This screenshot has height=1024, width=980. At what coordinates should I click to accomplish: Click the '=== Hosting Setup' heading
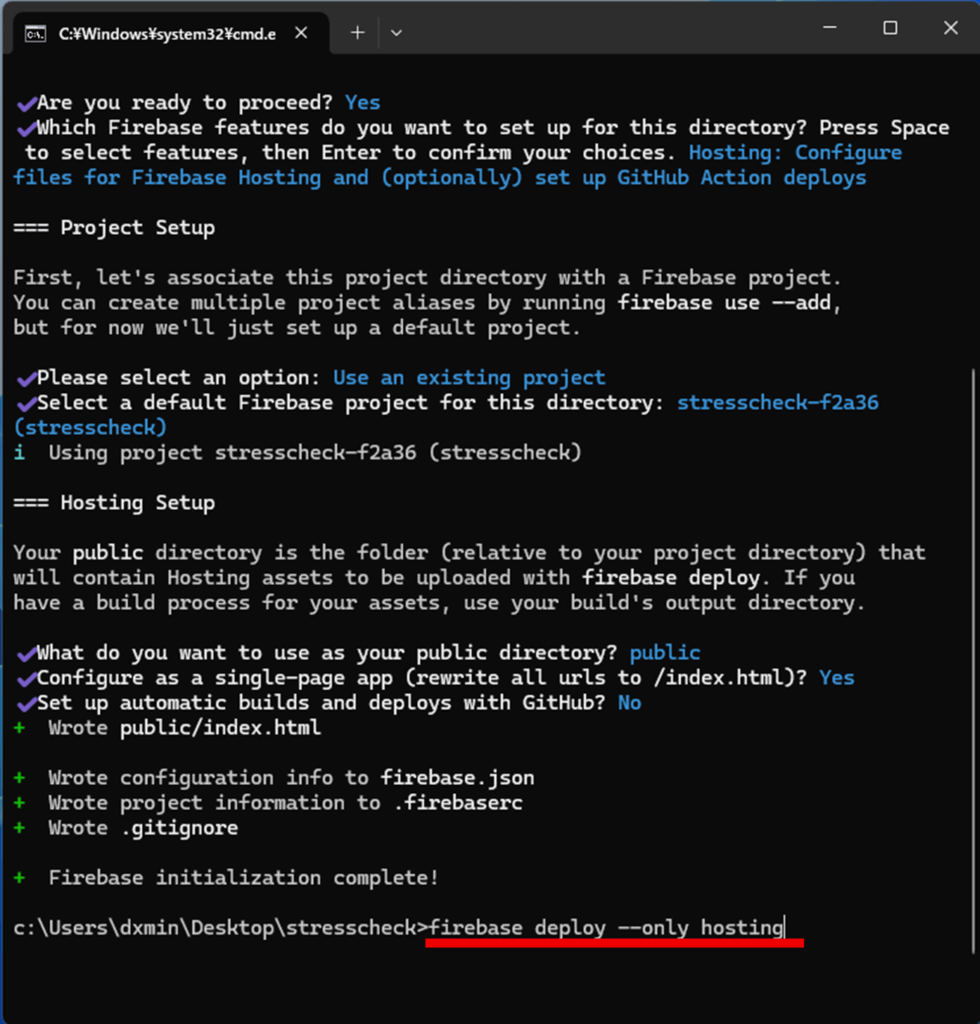(114, 503)
